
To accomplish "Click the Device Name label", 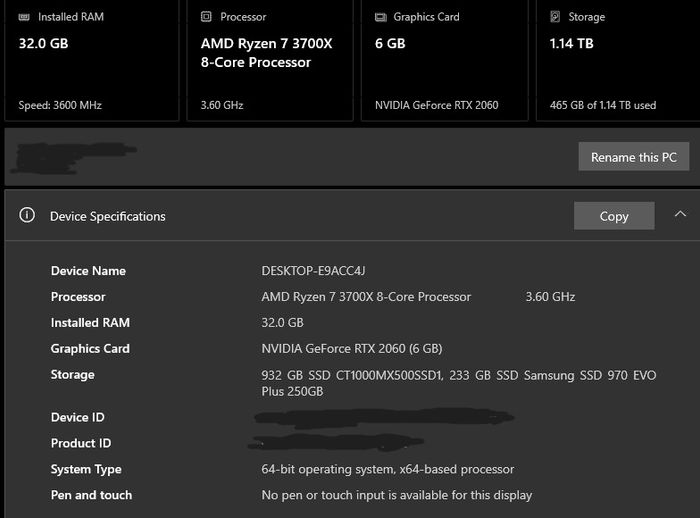I will 88,271.
